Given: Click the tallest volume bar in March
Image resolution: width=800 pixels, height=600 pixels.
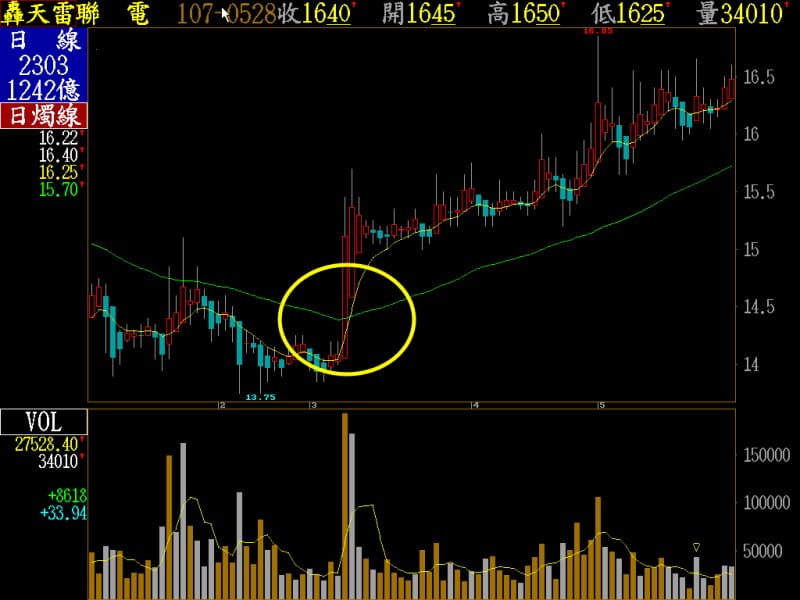Looking at the screenshot, I should tap(345, 505).
